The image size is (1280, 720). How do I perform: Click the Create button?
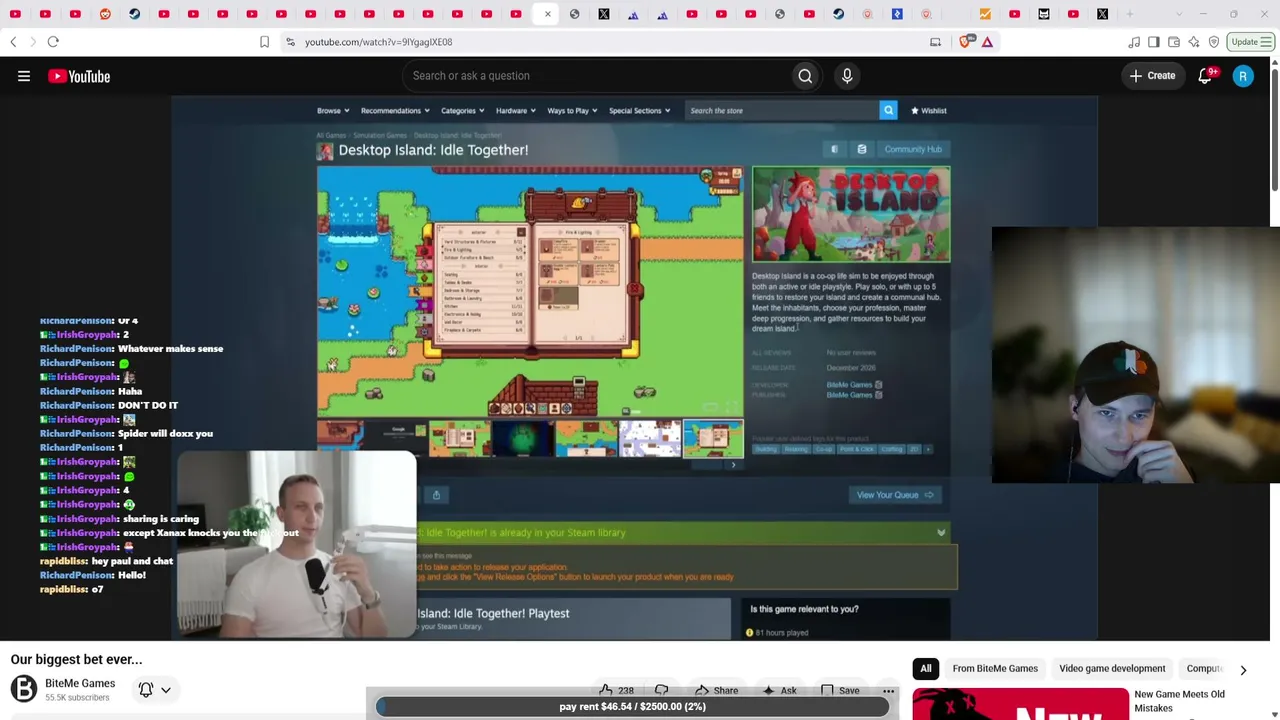1152,76
